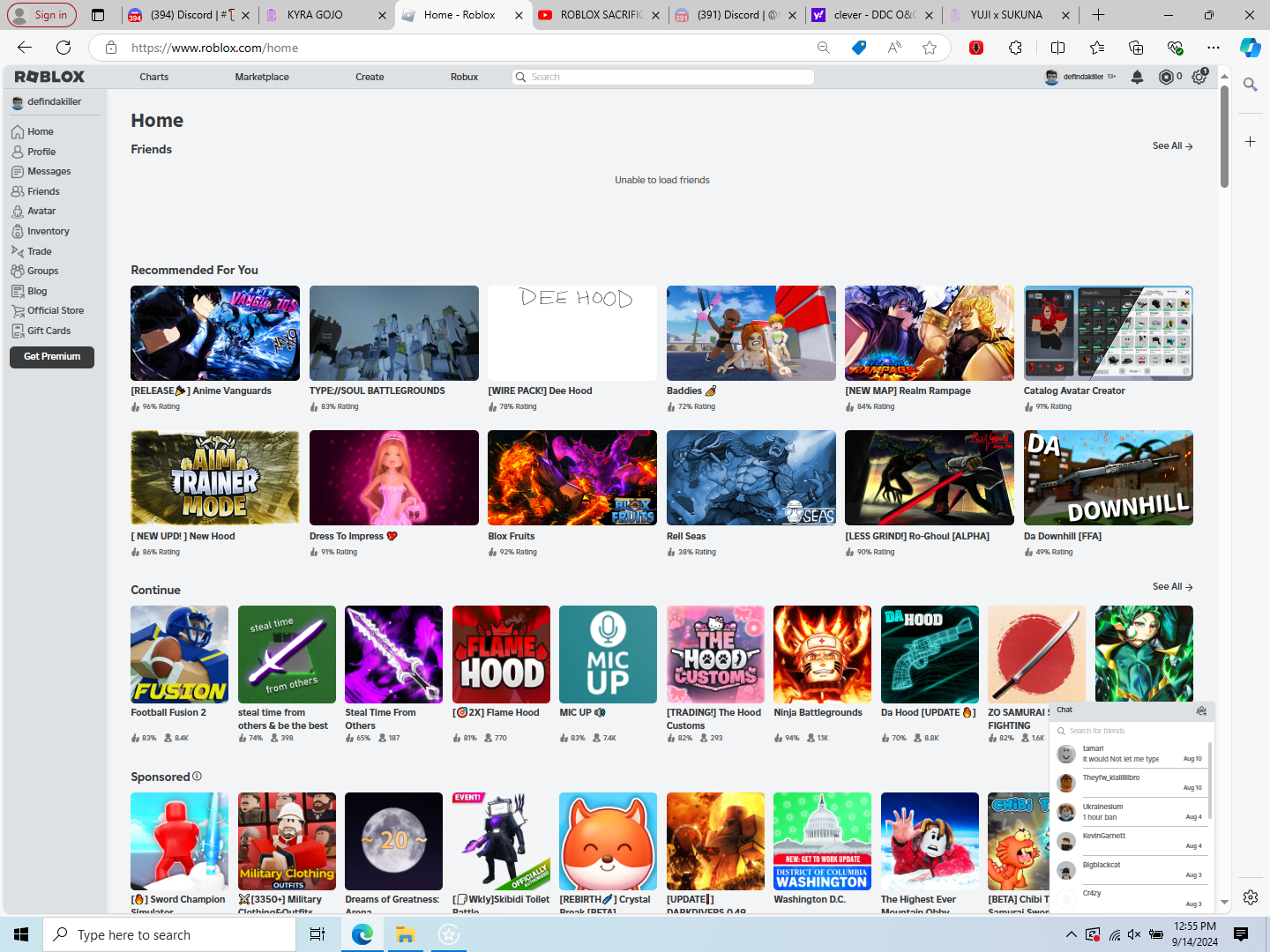Click the Sign in profile button

[41, 15]
